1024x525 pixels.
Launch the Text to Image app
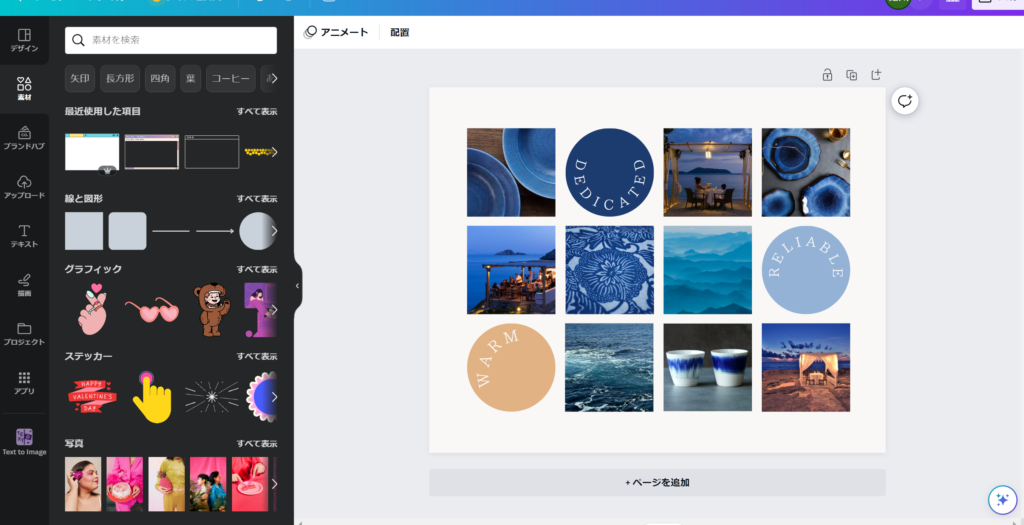click(x=24, y=441)
